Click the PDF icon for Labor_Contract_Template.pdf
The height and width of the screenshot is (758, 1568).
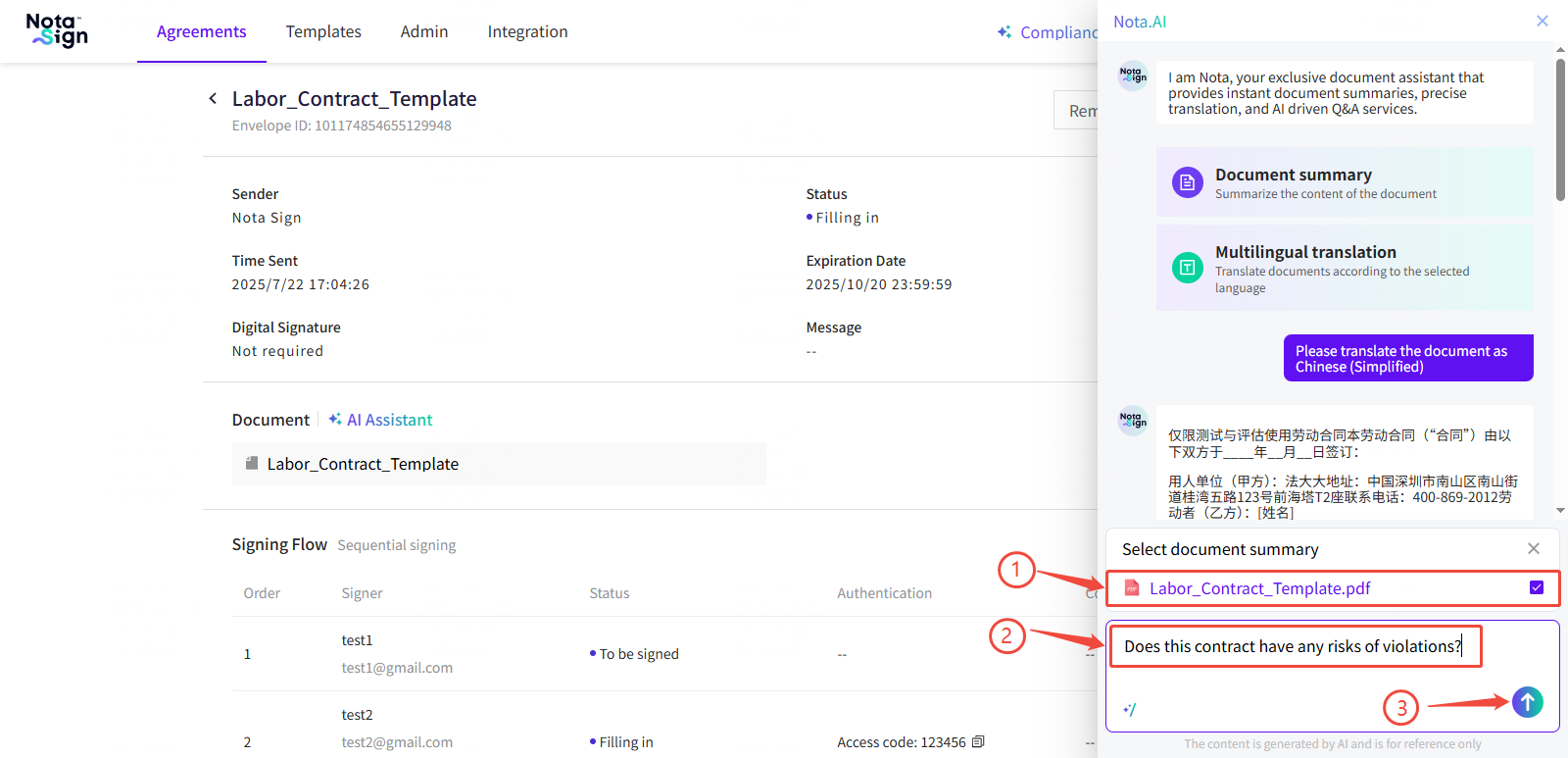pyautogui.click(x=1132, y=588)
